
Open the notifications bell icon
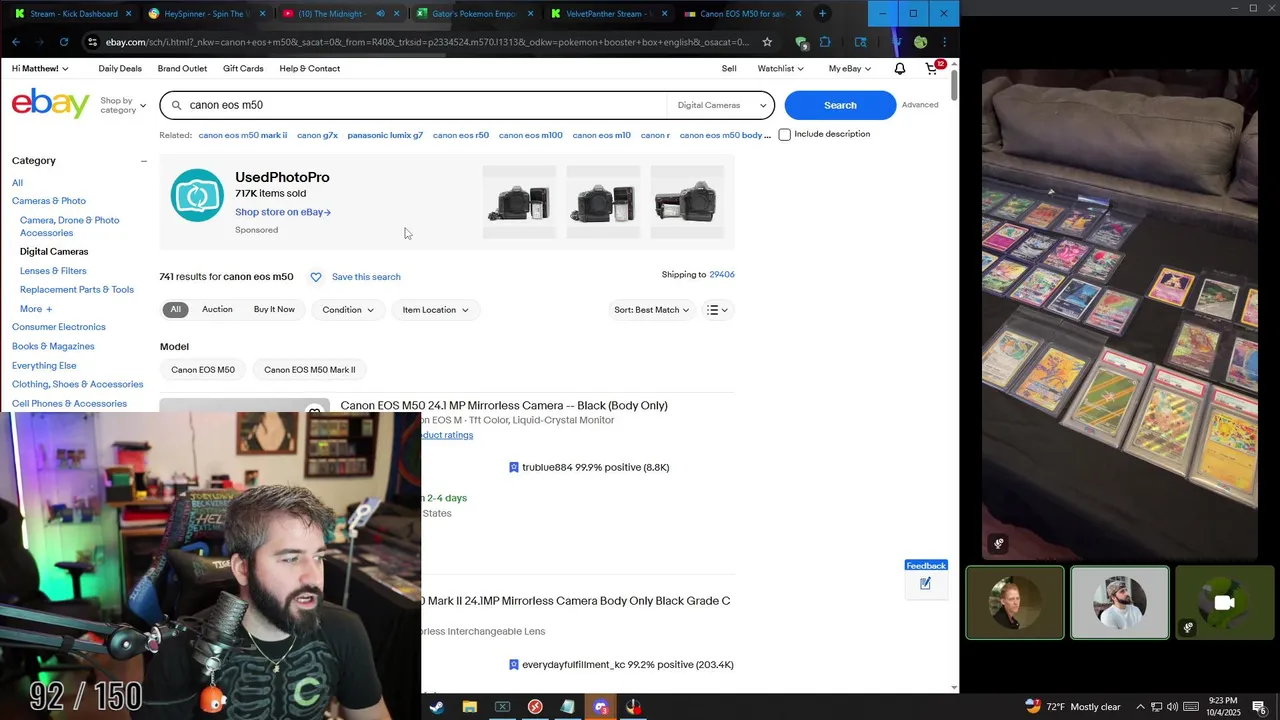point(900,68)
